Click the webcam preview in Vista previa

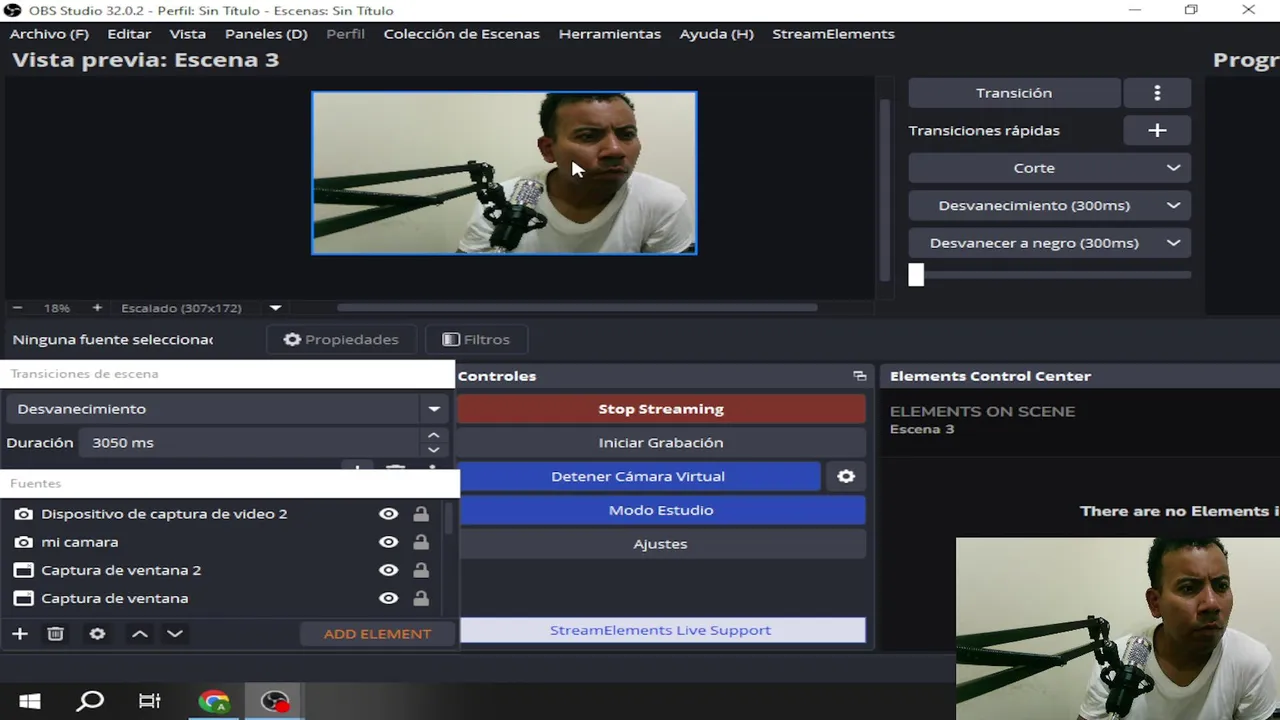pyautogui.click(x=504, y=173)
